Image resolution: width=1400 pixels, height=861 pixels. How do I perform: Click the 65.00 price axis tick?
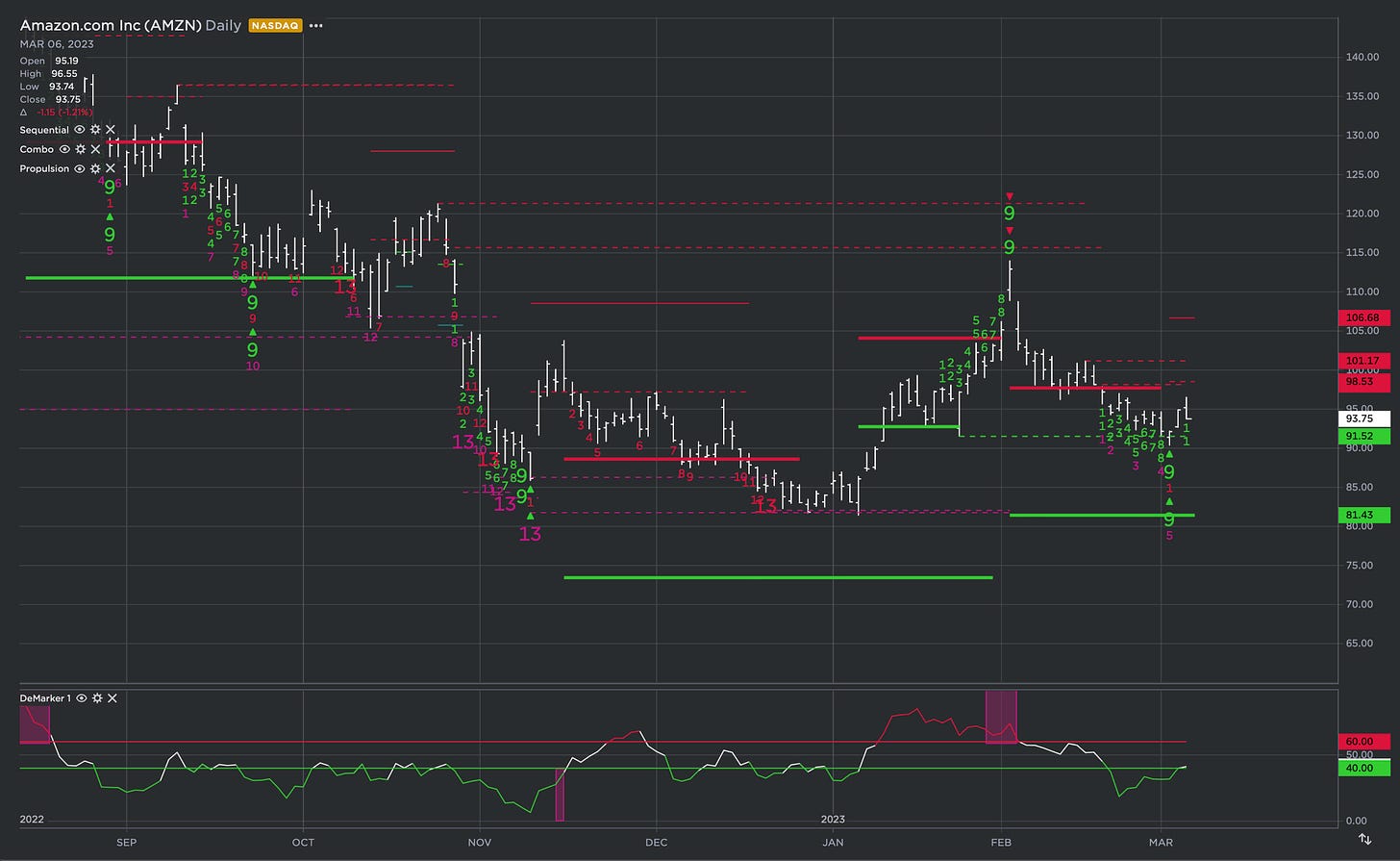pos(1361,643)
